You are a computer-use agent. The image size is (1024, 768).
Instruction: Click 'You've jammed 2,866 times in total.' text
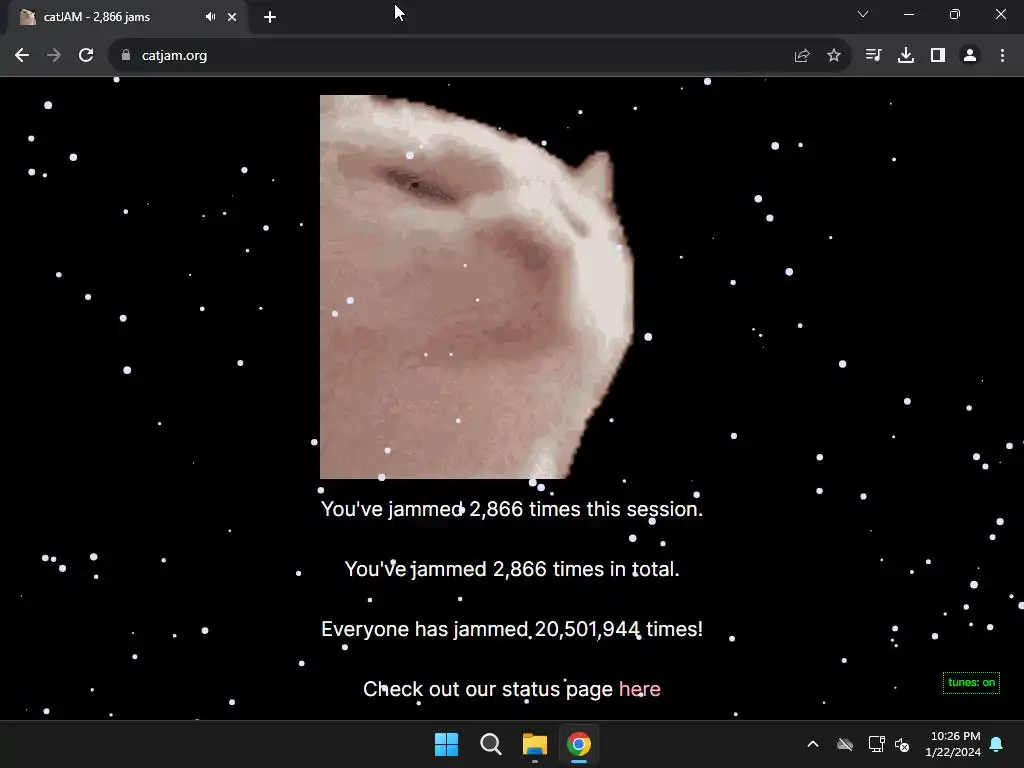(512, 569)
